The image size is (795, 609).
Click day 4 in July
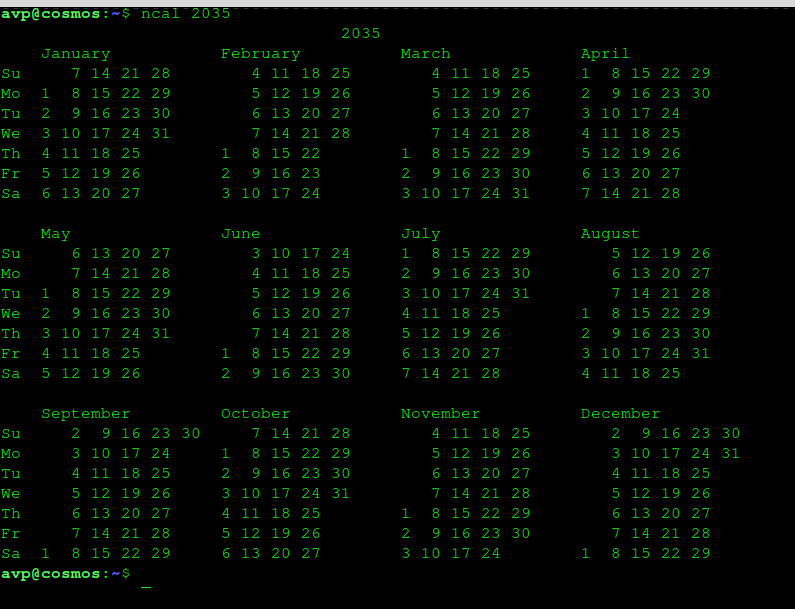406,313
